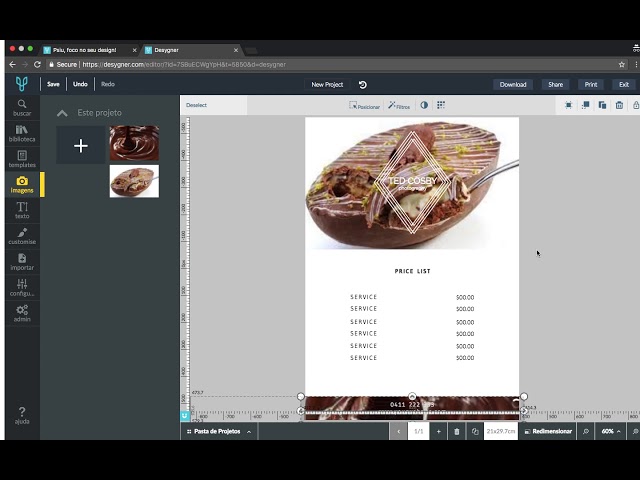Open the buscar search panel
The image size is (640, 480).
(x=22, y=107)
